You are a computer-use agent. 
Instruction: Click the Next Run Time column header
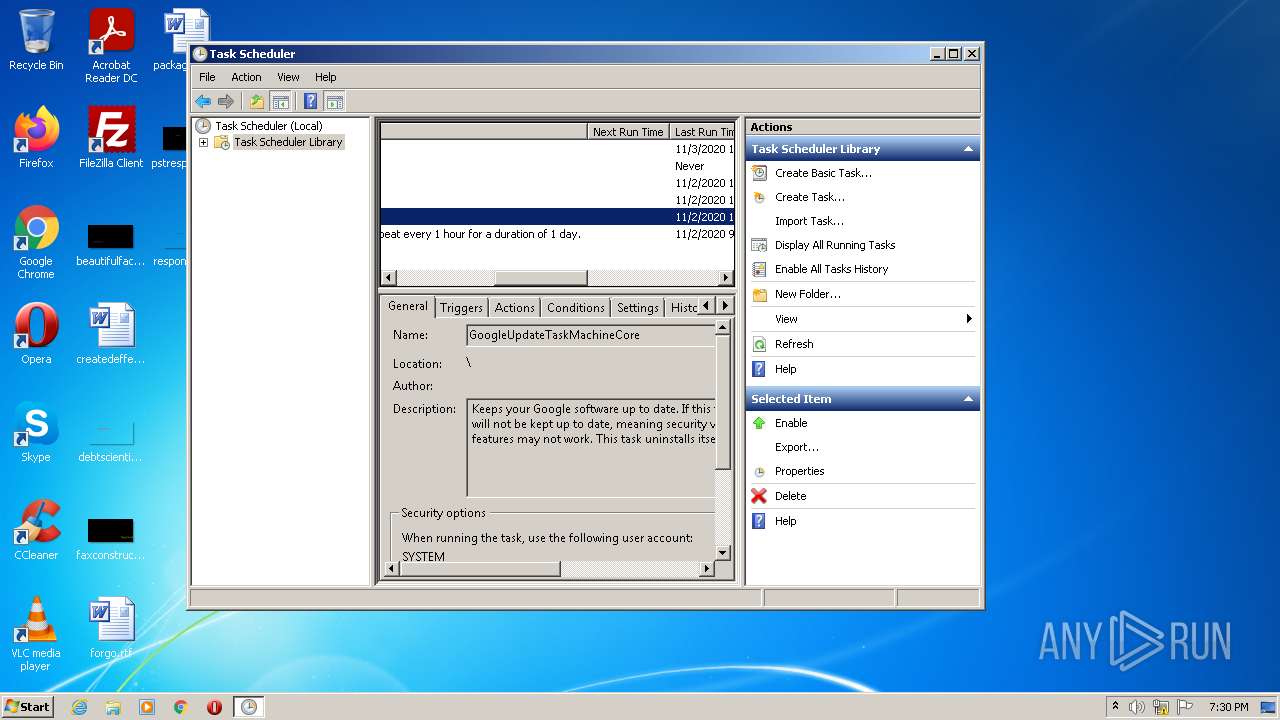[x=627, y=131]
